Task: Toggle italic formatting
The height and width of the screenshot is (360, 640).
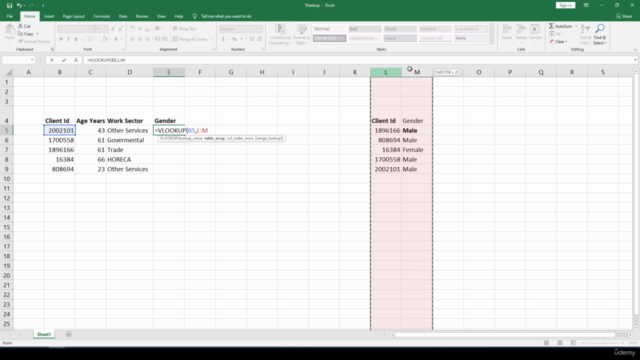Action: click(68, 39)
